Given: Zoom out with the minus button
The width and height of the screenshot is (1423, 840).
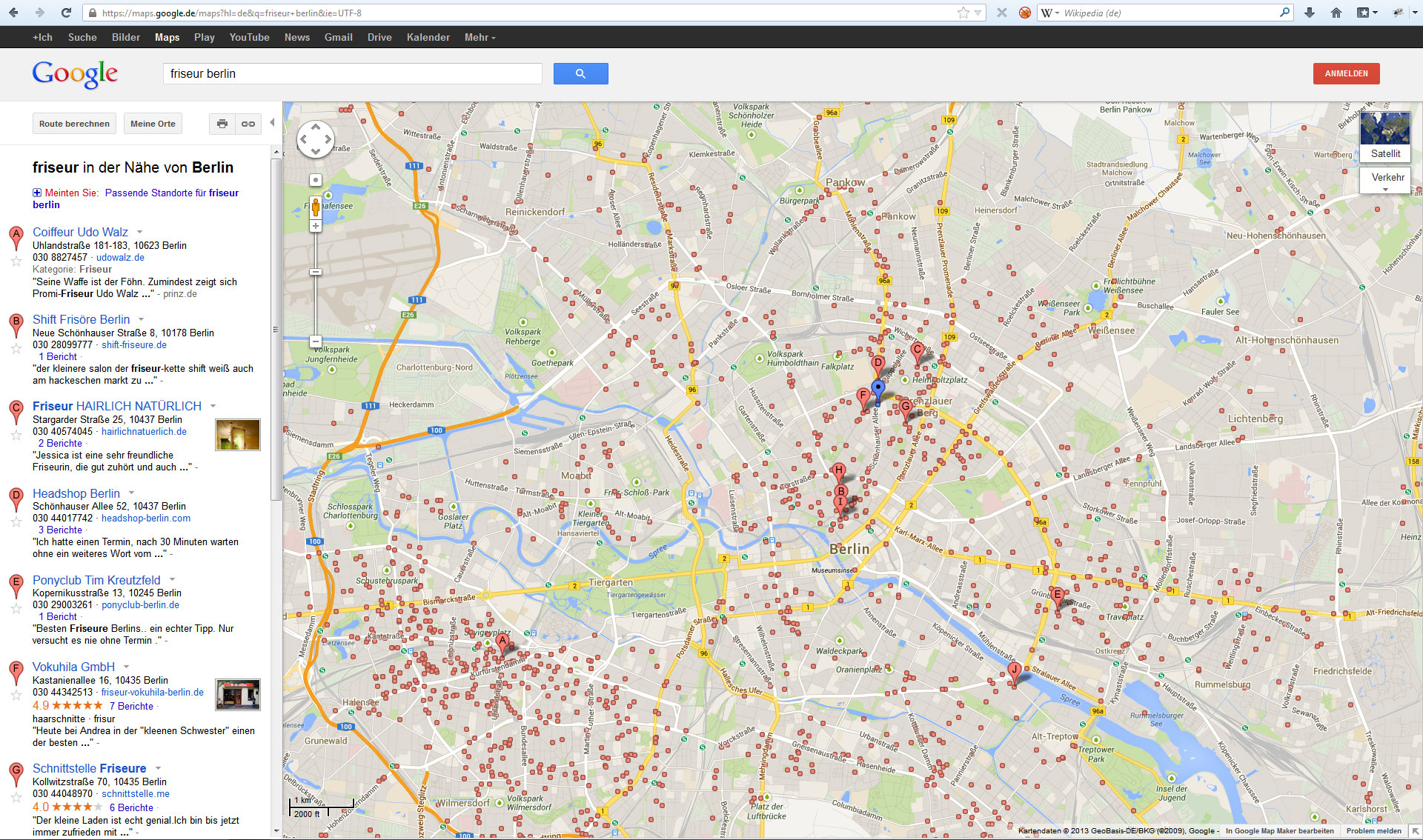Looking at the screenshot, I should point(315,341).
